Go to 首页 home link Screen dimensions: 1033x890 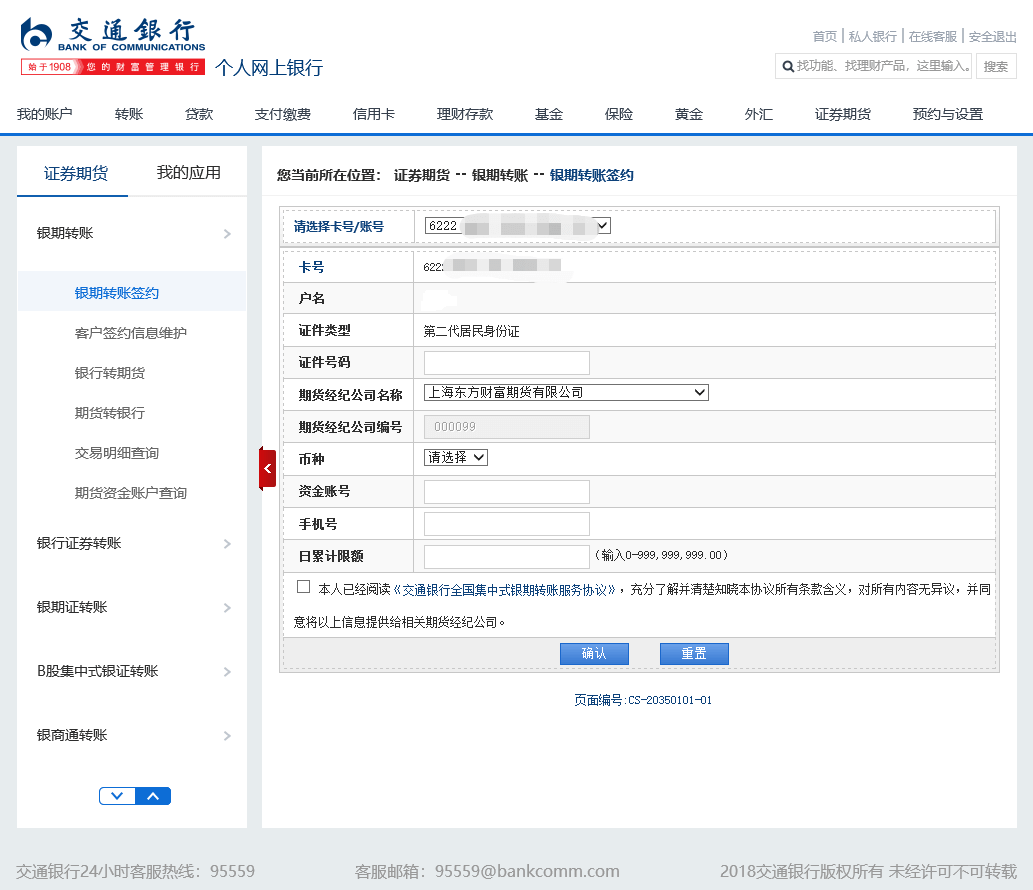pos(824,36)
